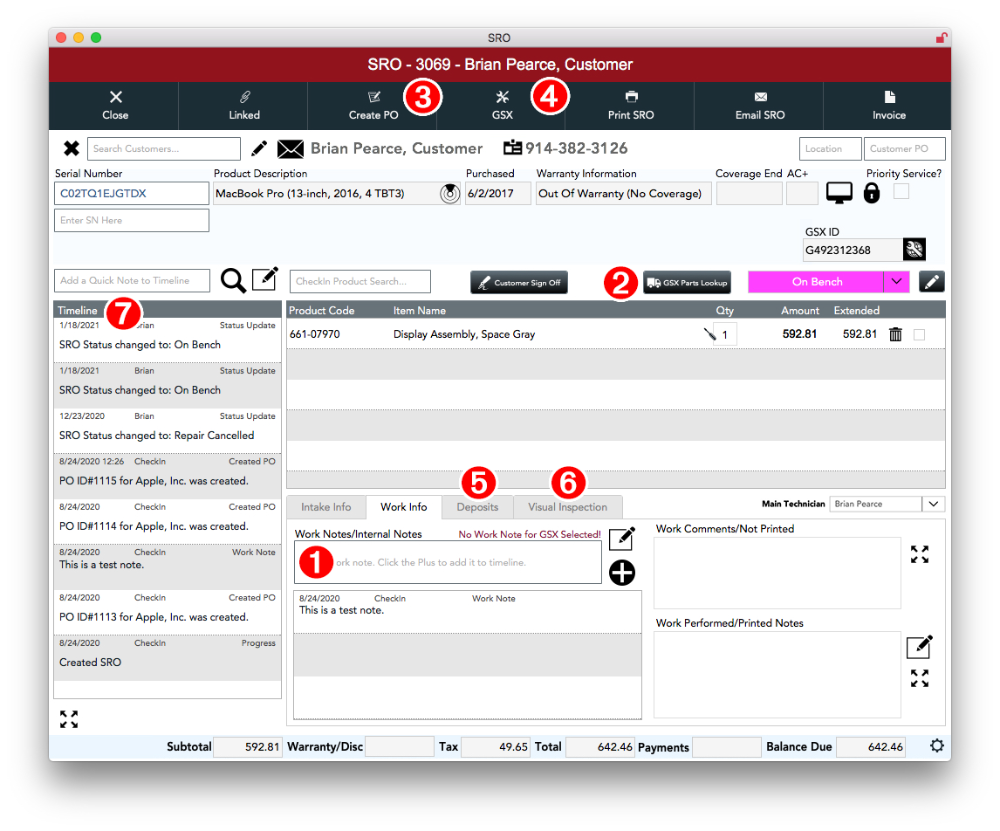Image resolution: width=1000 pixels, height=831 pixels.
Task: Click the Search Customers input field
Action: (164, 149)
